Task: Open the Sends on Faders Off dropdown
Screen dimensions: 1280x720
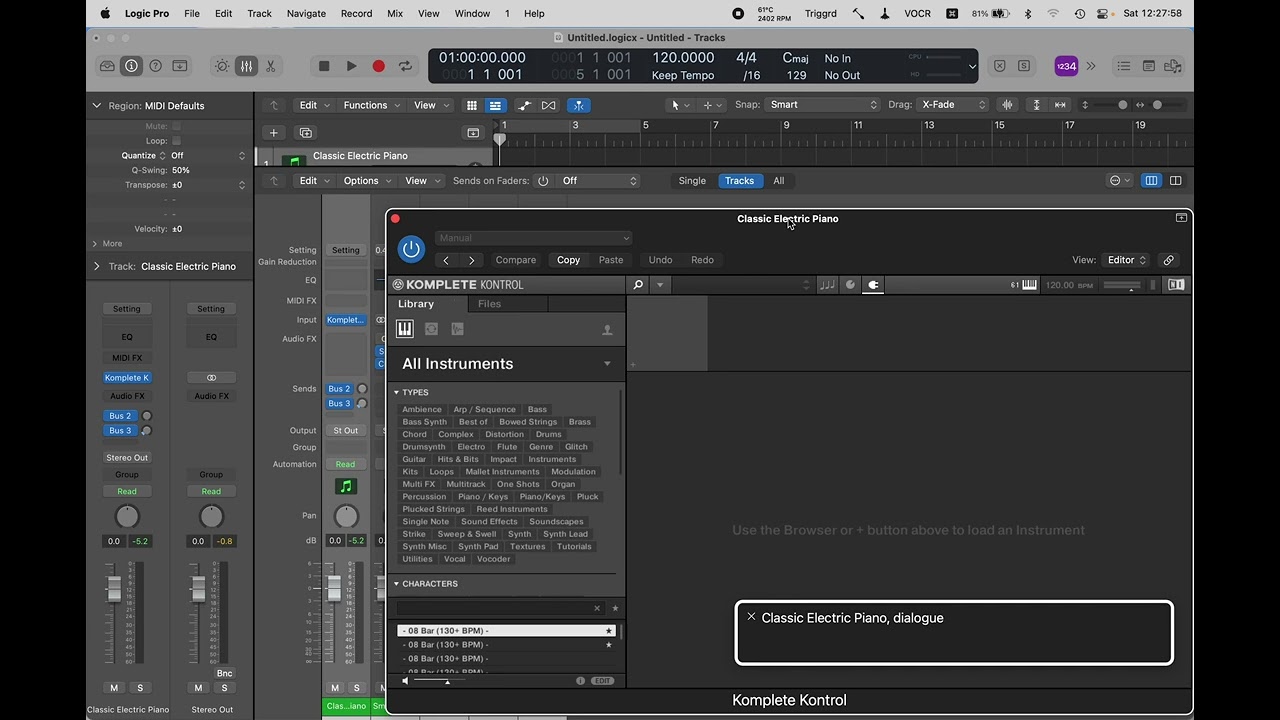Action: coord(598,181)
